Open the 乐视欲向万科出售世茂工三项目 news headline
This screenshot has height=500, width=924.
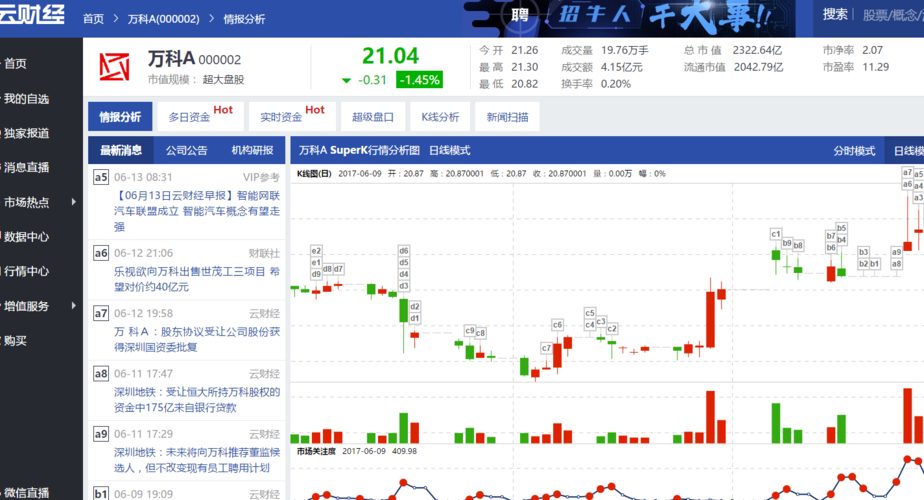197,279
